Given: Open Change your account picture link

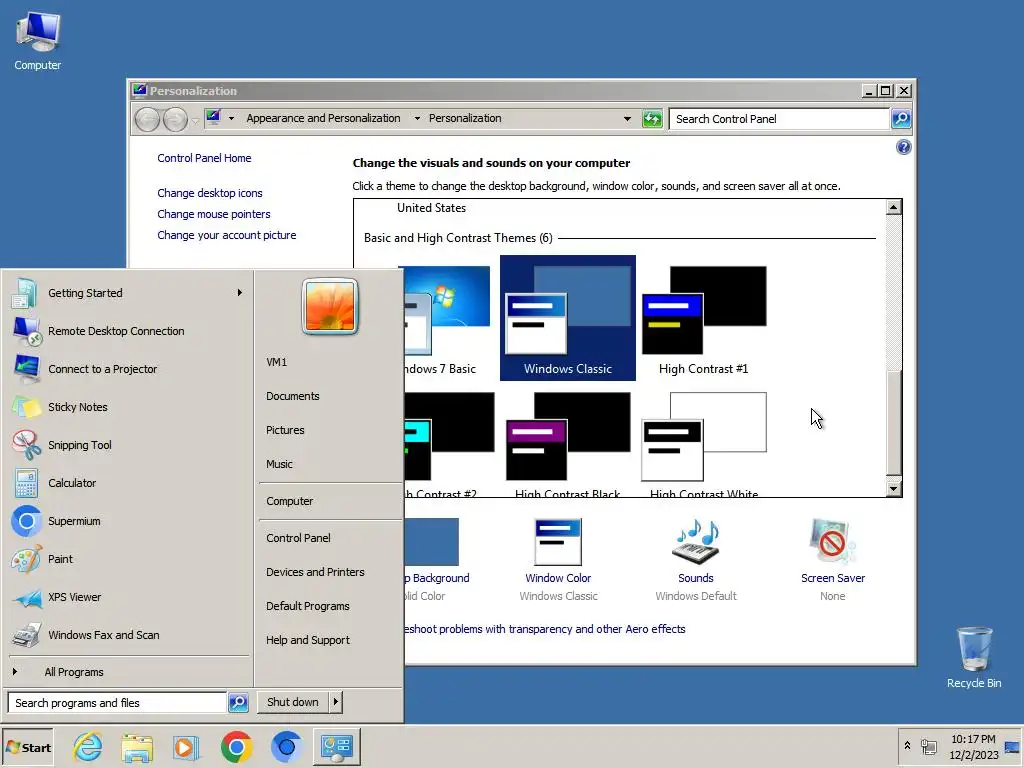Looking at the screenshot, I should click(227, 235).
